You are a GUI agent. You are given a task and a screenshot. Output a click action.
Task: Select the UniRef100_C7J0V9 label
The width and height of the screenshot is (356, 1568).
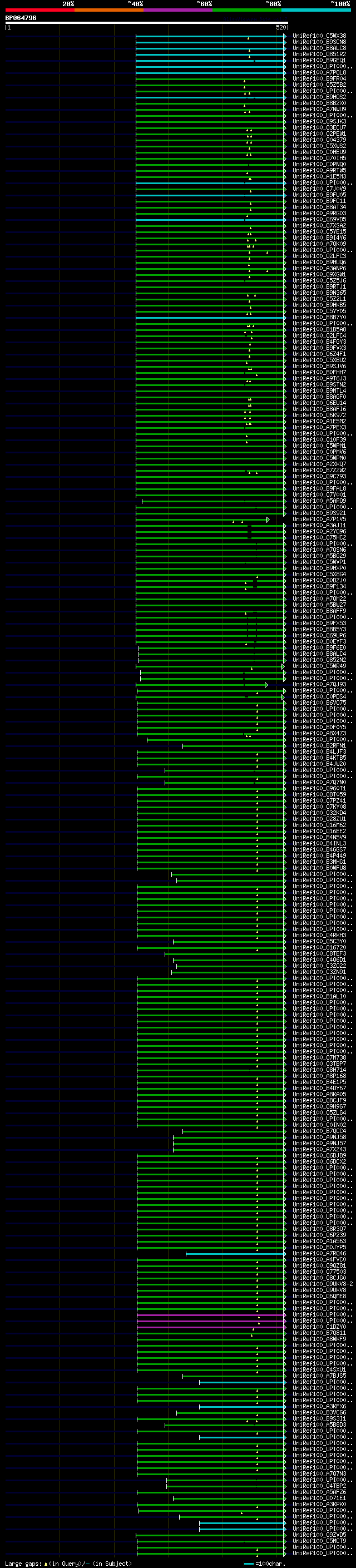319,189
